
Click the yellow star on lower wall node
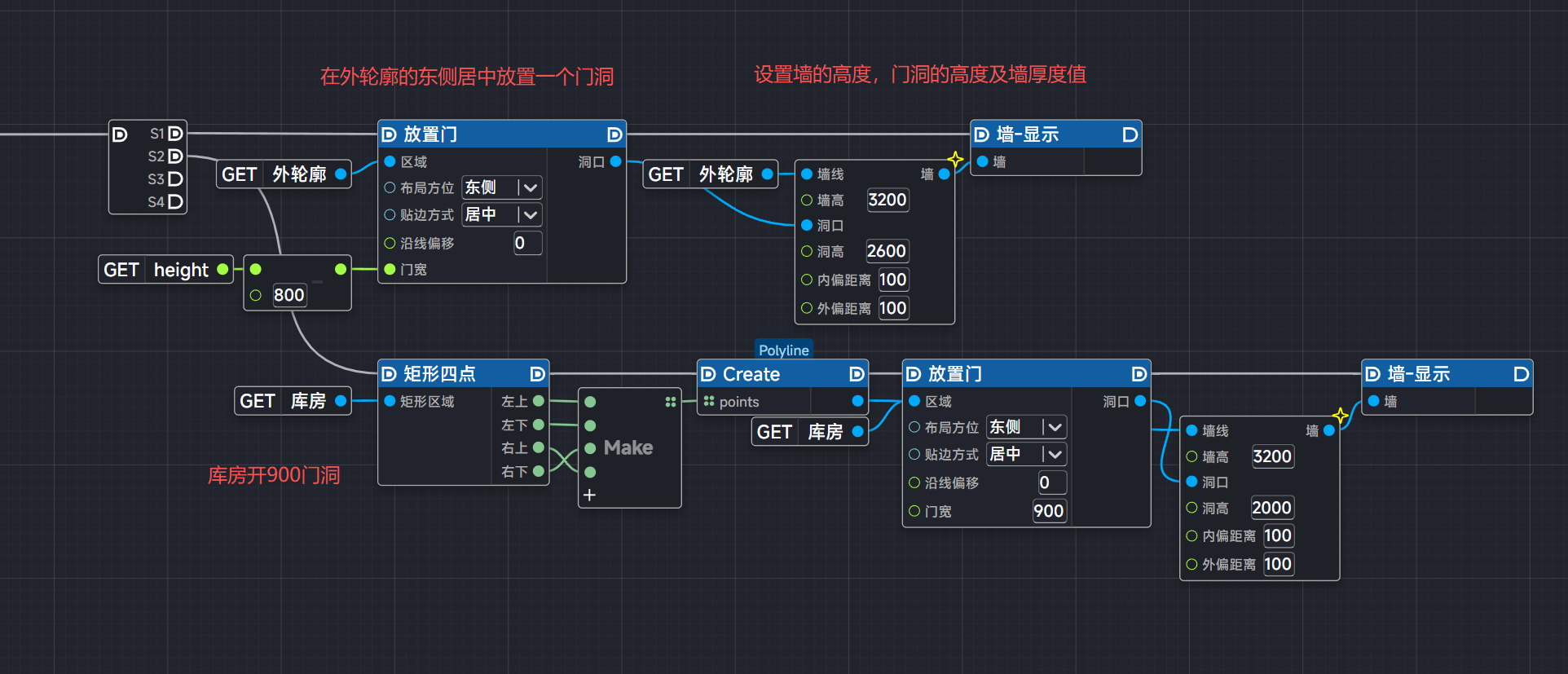coord(1340,416)
